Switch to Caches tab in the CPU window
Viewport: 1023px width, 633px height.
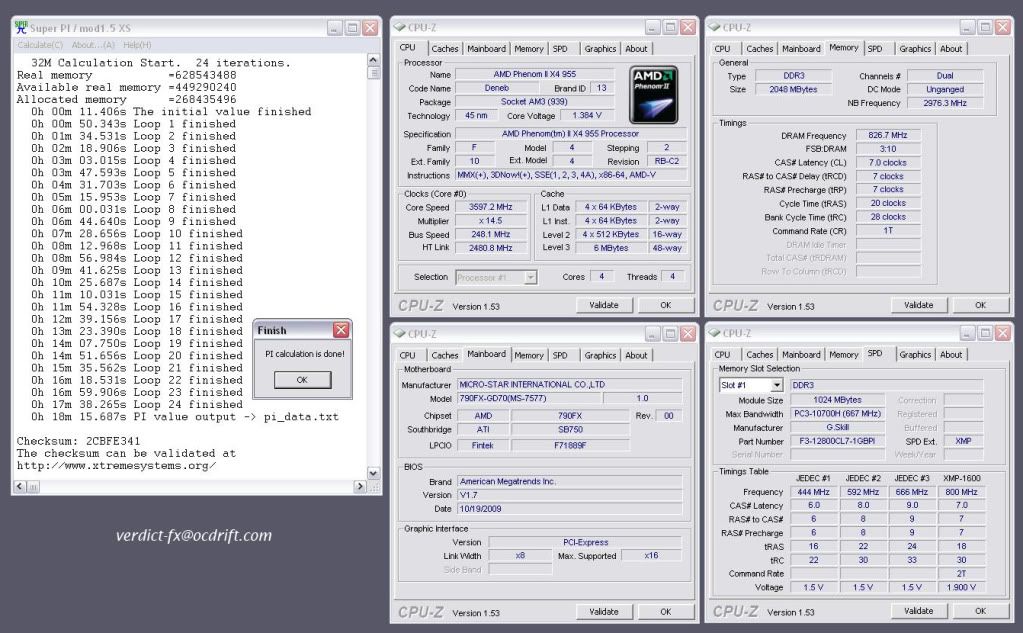tap(445, 48)
